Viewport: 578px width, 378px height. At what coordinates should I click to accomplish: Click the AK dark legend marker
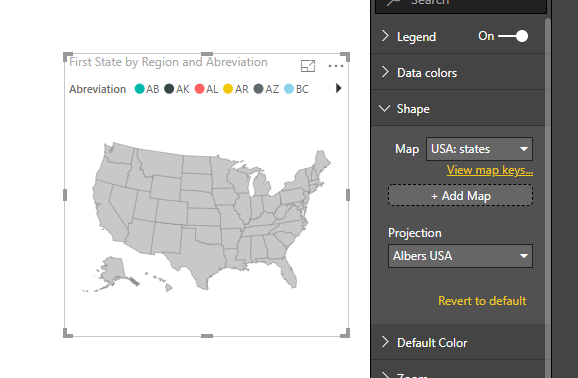click(x=169, y=89)
